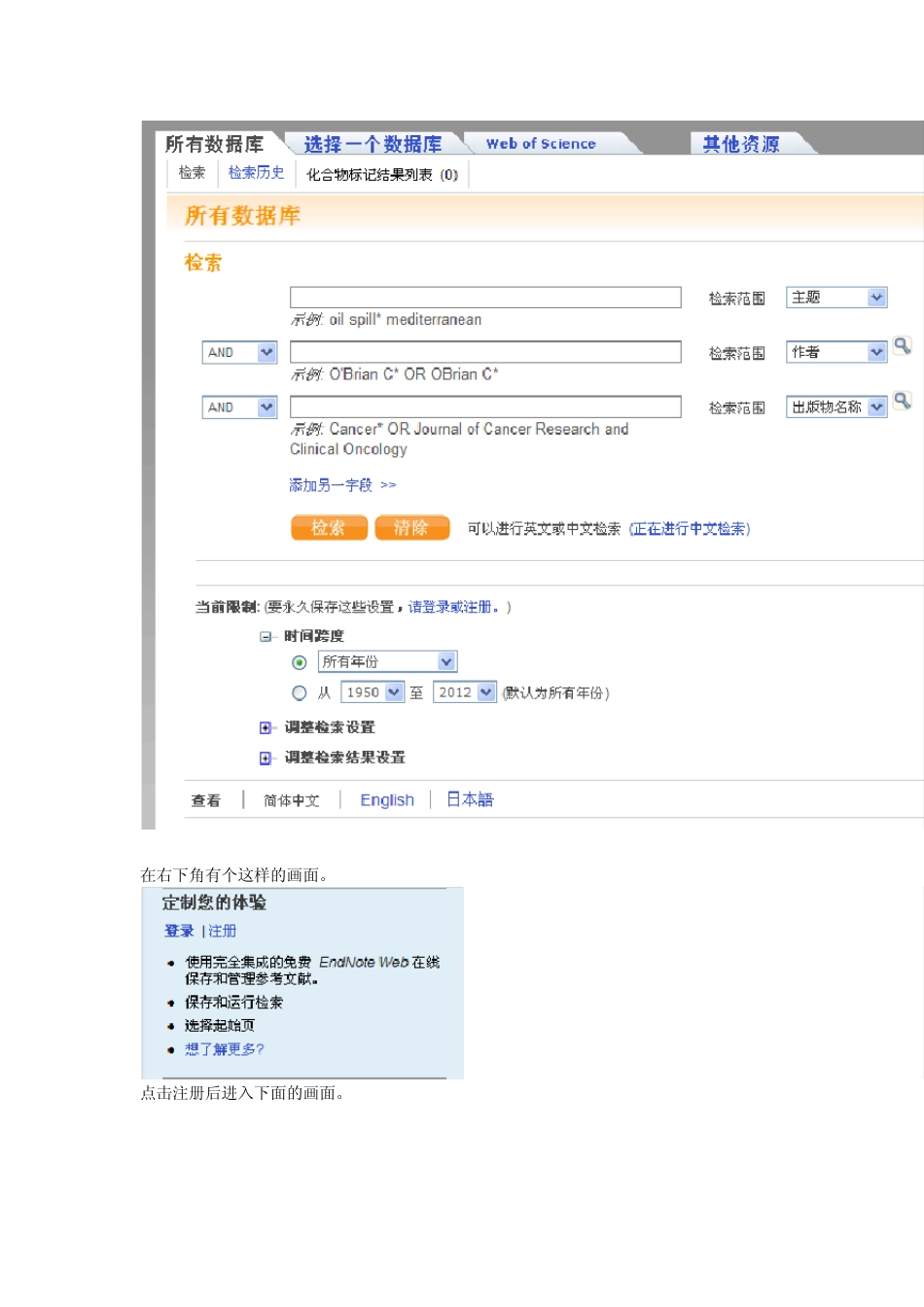Focus the publication name input field
This screenshot has width=924, height=1307.
[485, 406]
